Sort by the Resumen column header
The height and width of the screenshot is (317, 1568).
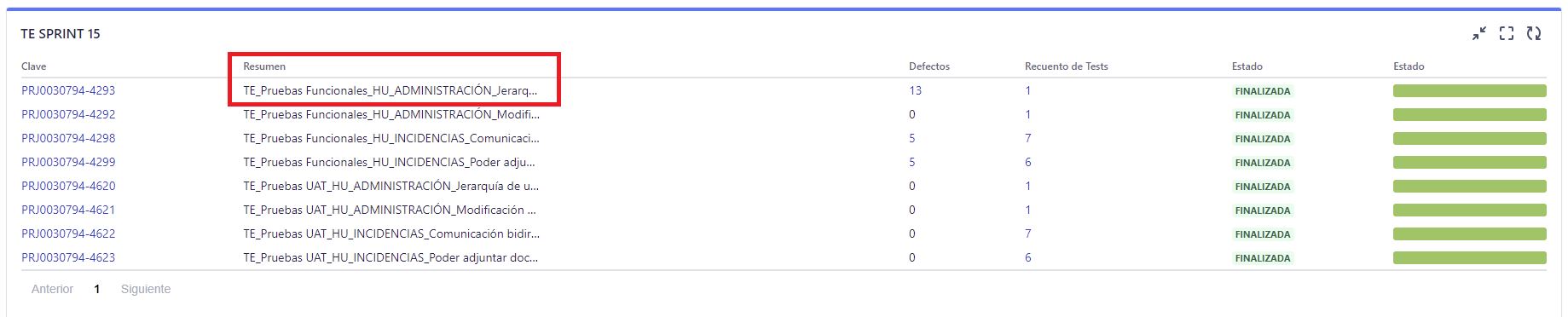264,66
